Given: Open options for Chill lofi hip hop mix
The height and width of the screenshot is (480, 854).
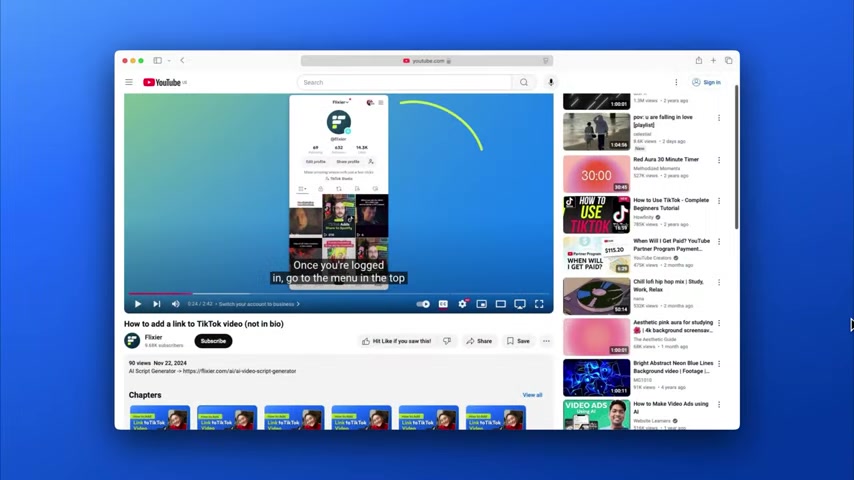Looking at the screenshot, I should (719, 282).
